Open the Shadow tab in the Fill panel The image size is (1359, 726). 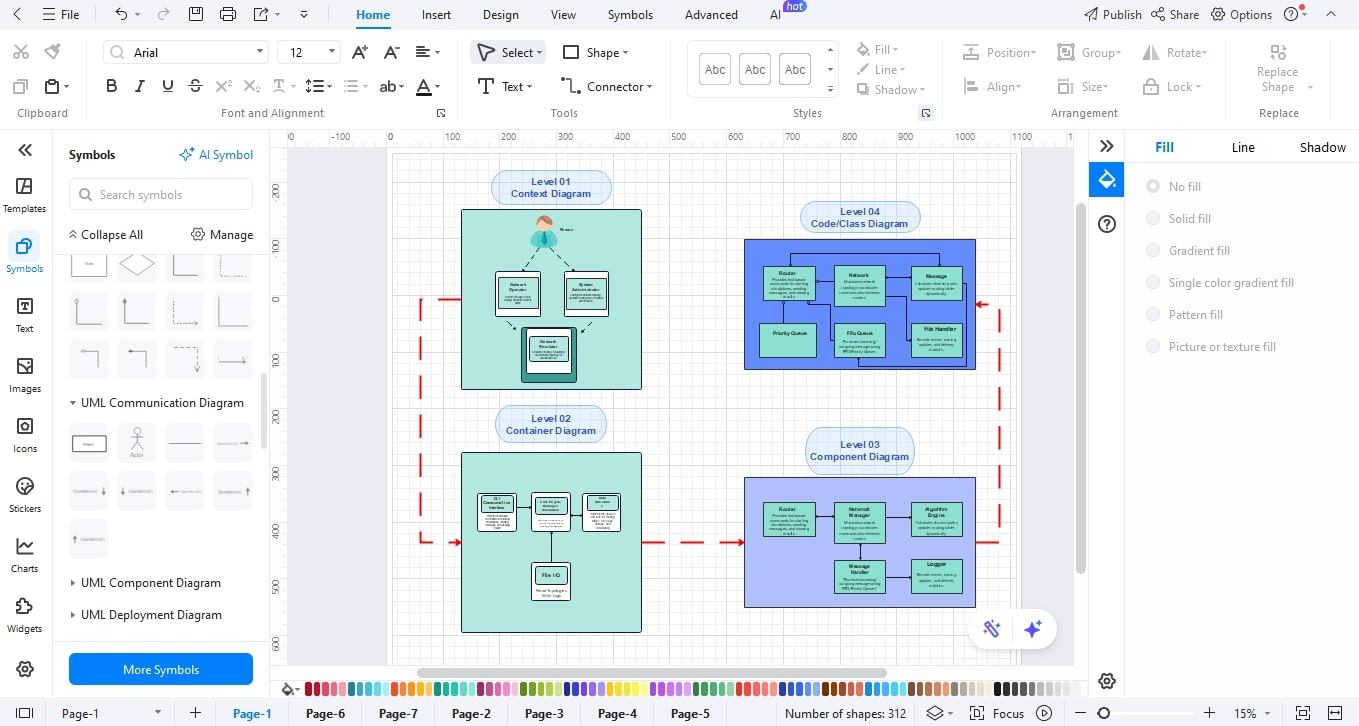tap(1322, 147)
